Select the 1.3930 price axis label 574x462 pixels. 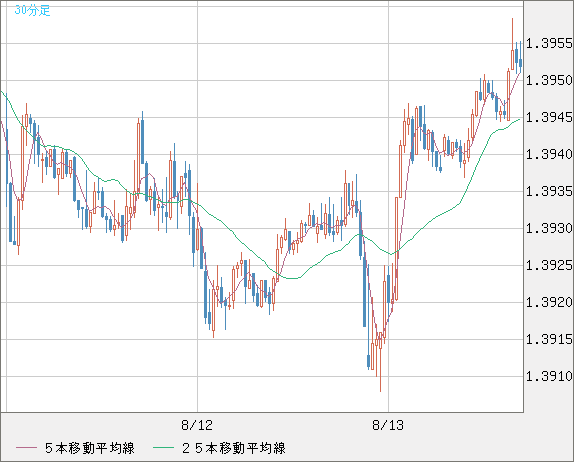549,228
